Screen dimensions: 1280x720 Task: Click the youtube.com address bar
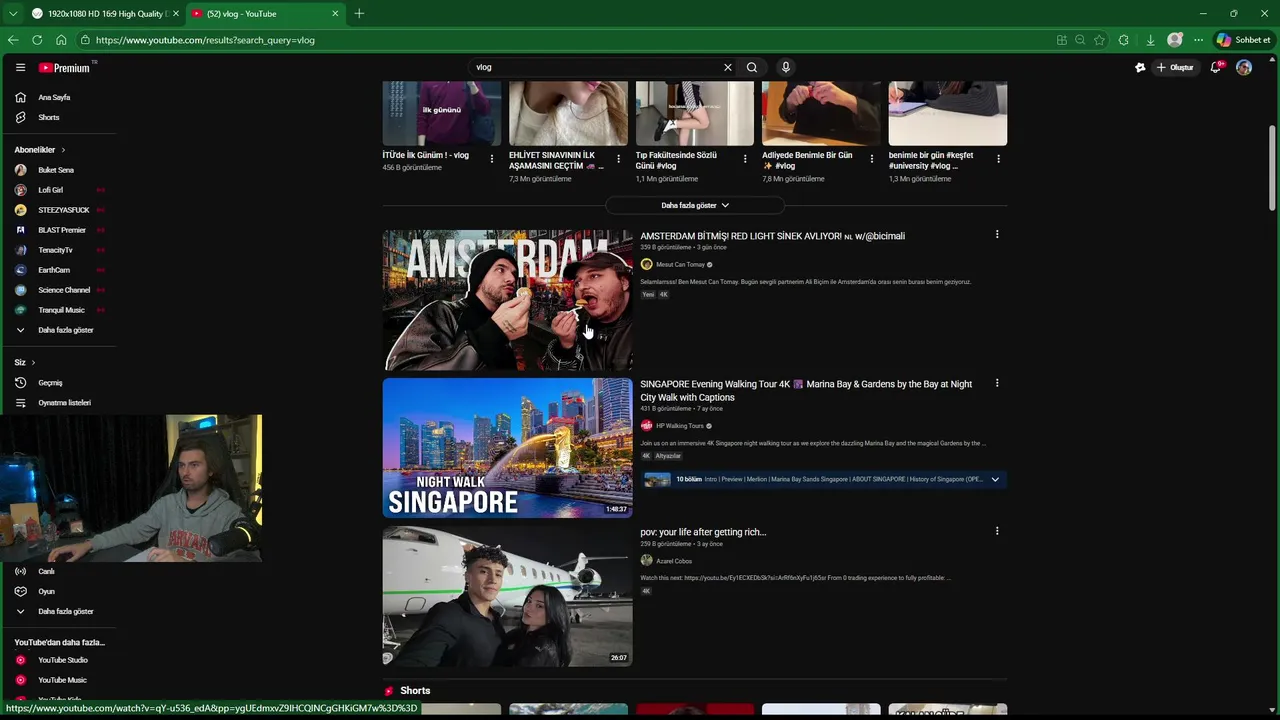[x=560, y=40]
